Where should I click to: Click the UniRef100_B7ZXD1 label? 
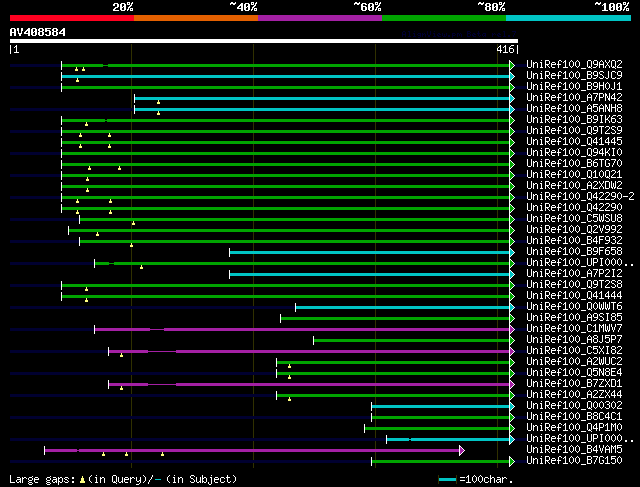point(574,383)
